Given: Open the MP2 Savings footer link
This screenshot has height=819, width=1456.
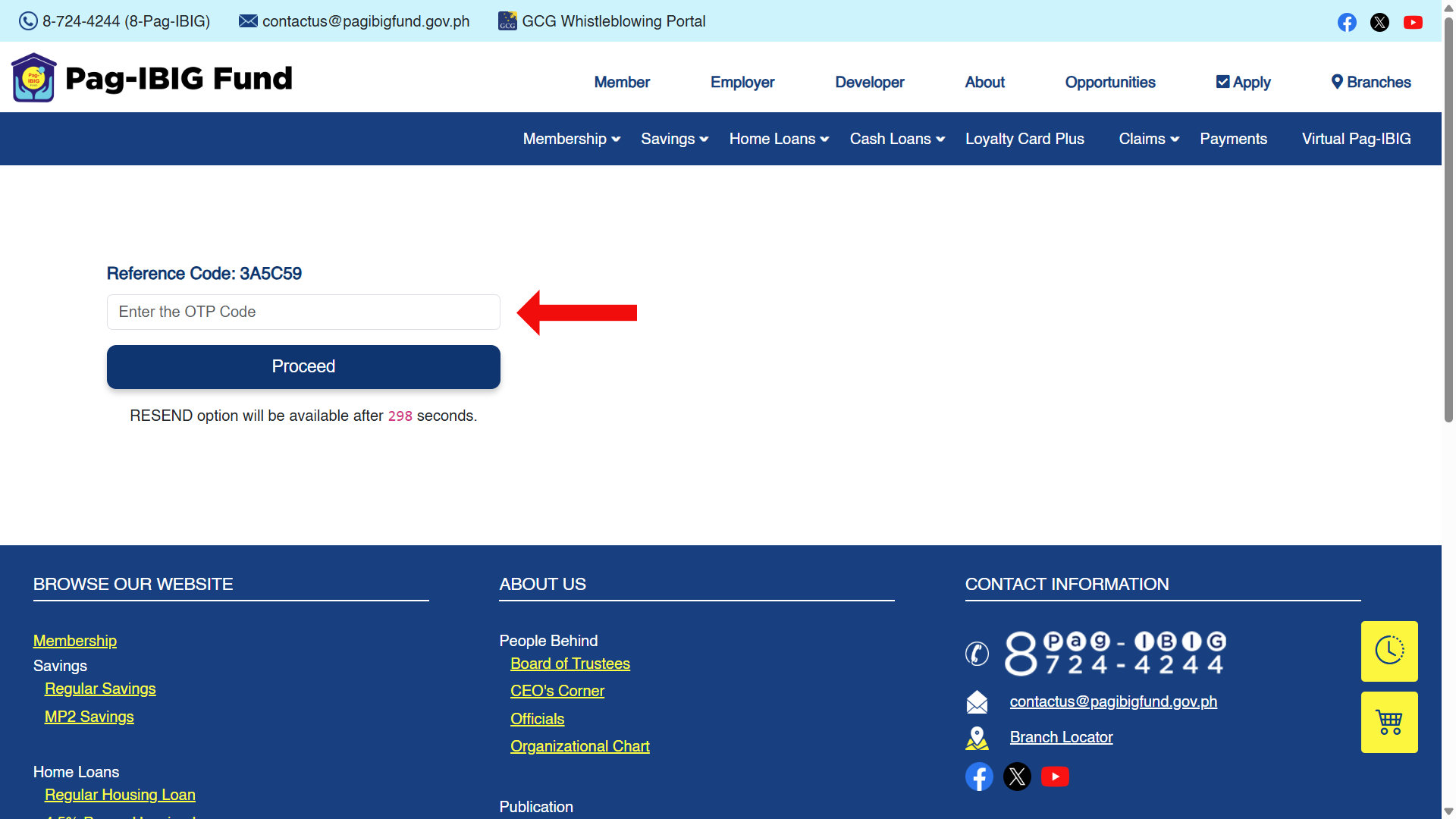Looking at the screenshot, I should click(89, 717).
